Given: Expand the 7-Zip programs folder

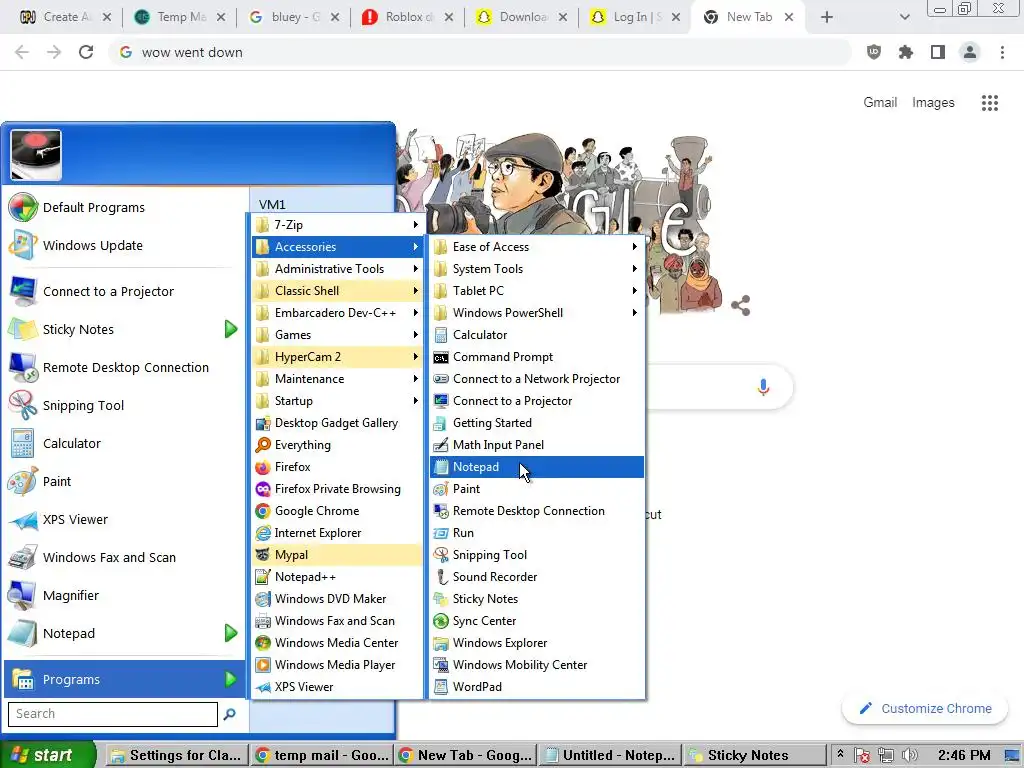Looking at the screenshot, I should [338, 225].
